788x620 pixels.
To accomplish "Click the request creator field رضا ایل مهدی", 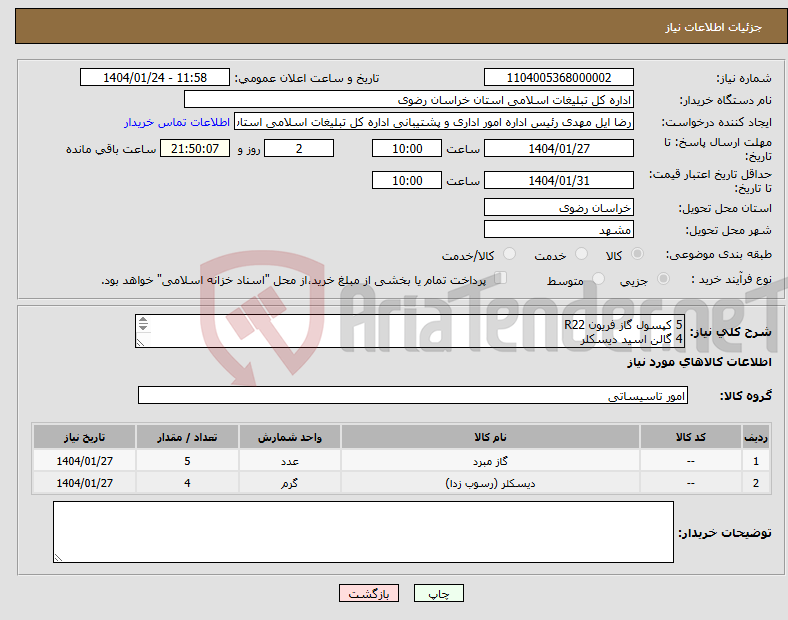I will (434, 122).
